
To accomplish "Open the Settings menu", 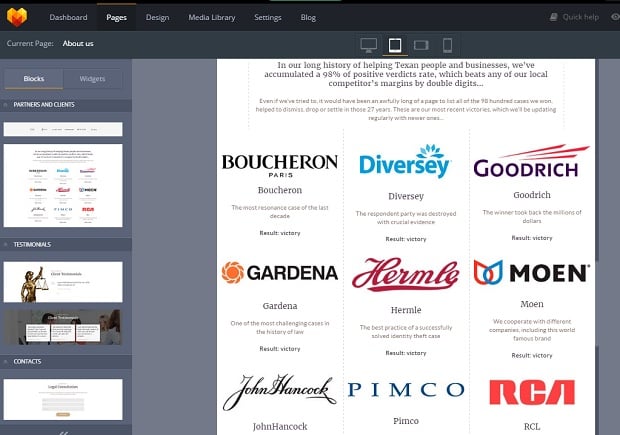I will pos(267,17).
